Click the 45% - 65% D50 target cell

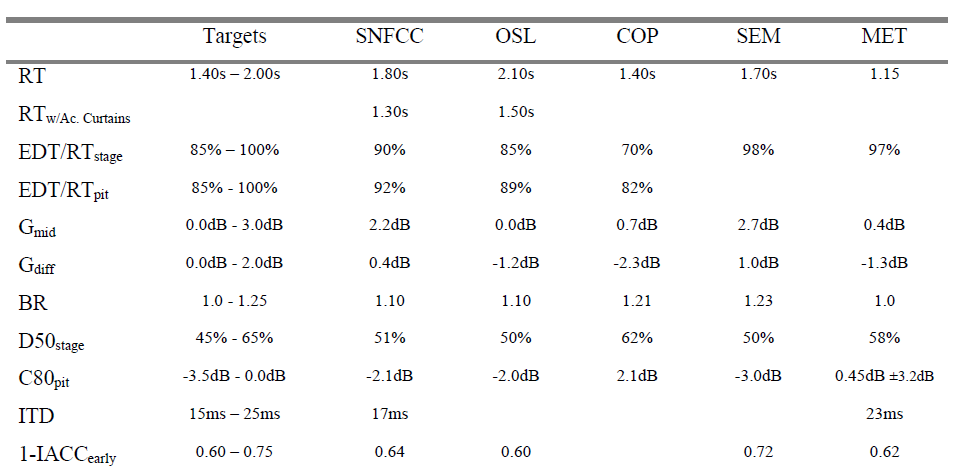click(234, 338)
